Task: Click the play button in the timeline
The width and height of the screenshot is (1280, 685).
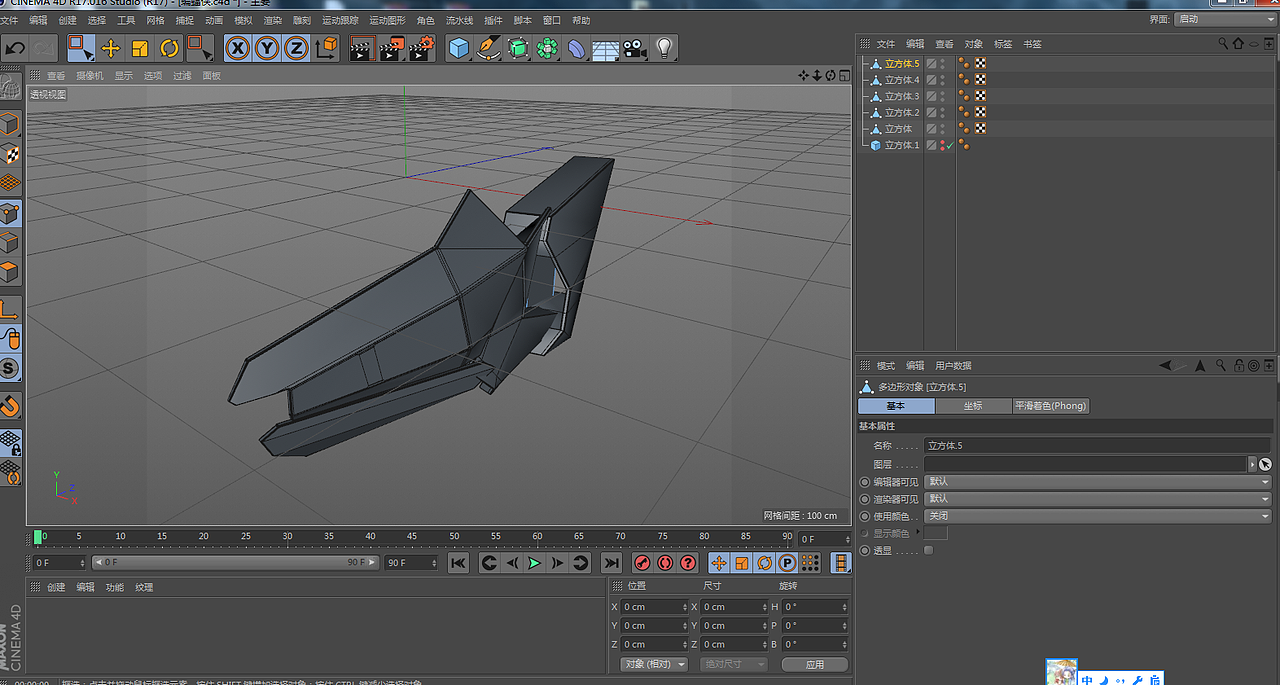Action: point(533,562)
